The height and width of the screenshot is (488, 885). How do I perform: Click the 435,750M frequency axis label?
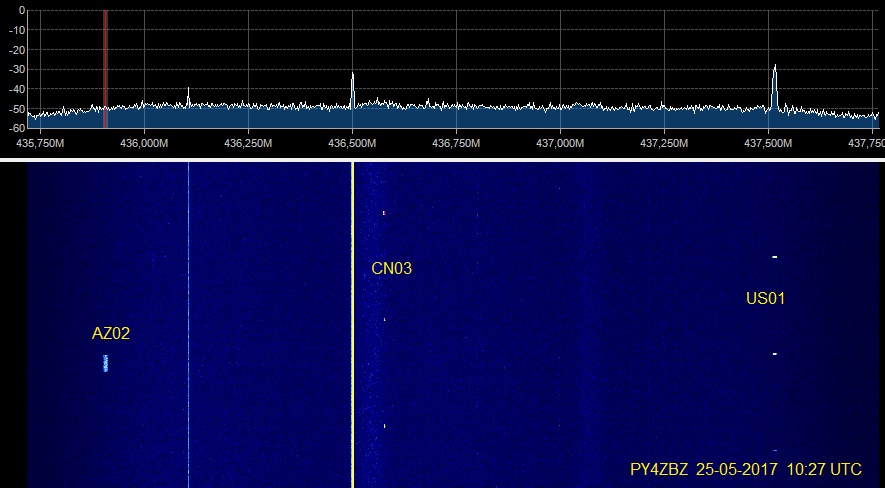(x=40, y=143)
